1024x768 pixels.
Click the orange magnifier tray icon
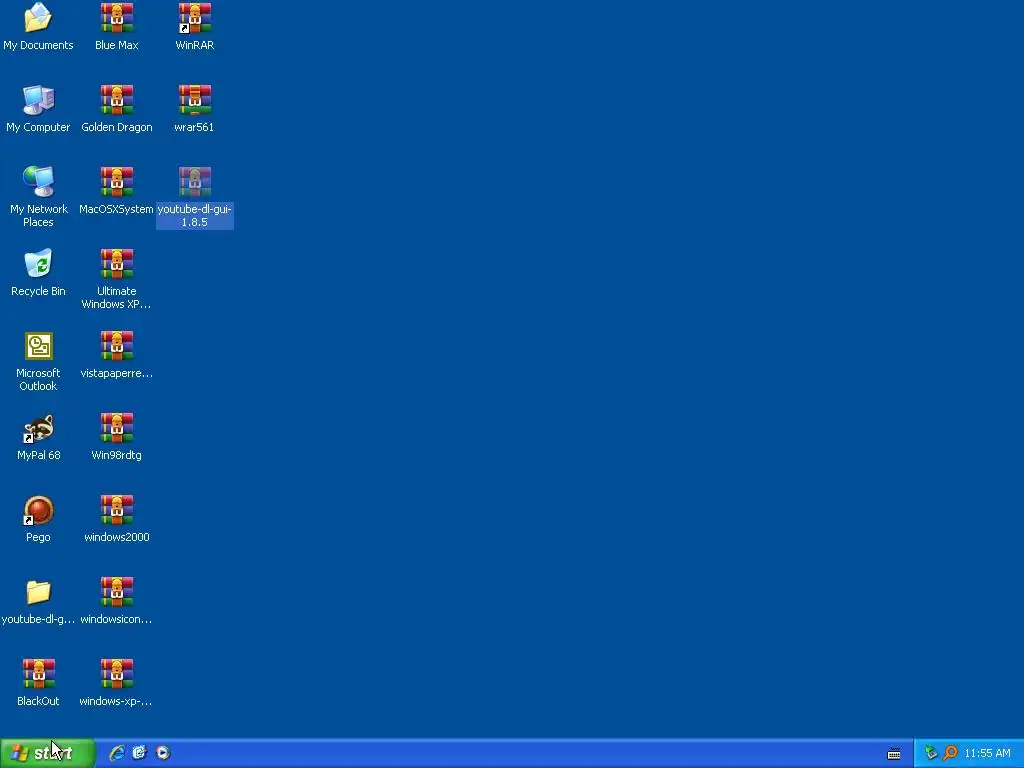950,753
